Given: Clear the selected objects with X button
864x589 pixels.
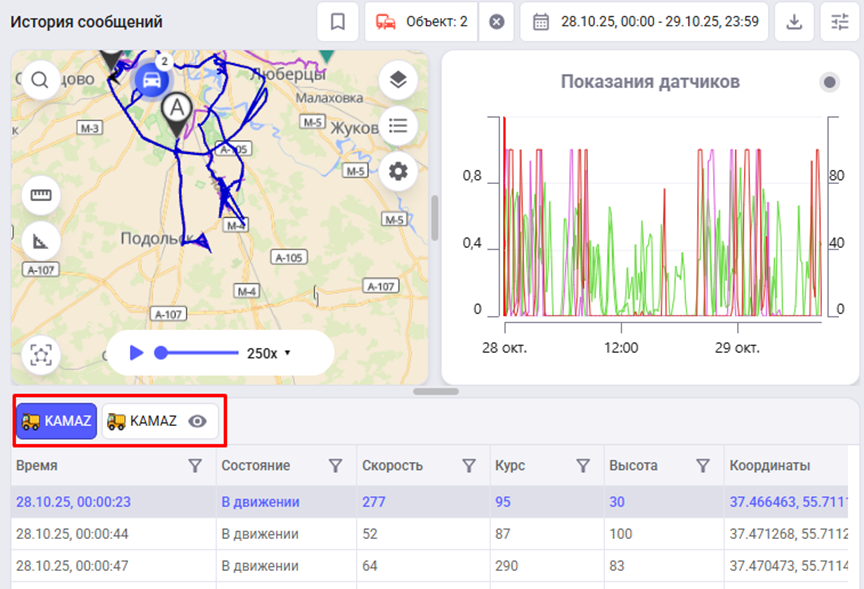Looking at the screenshot, I should [x=497, y=22].
